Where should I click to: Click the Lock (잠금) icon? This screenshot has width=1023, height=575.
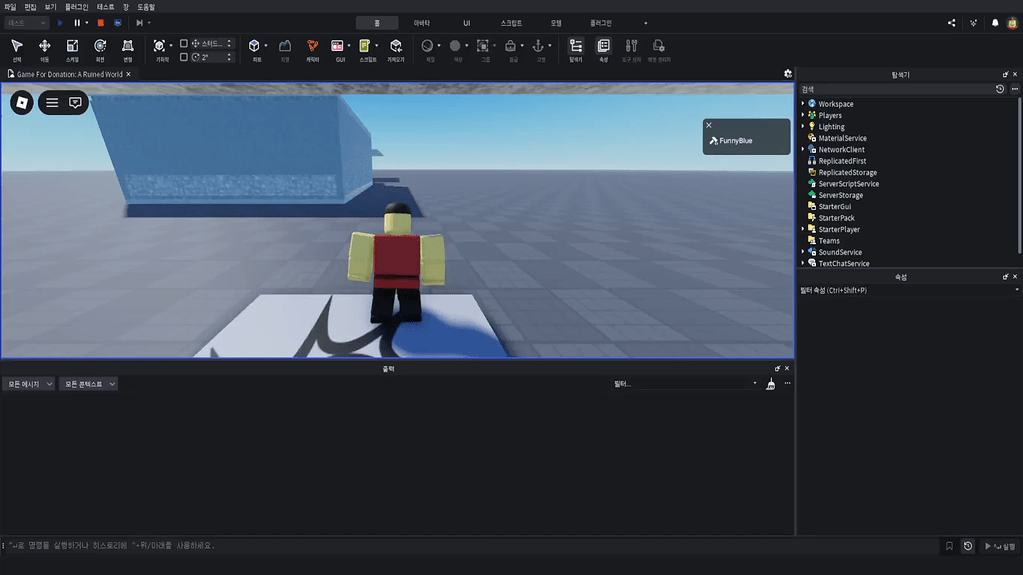point(510,46)
